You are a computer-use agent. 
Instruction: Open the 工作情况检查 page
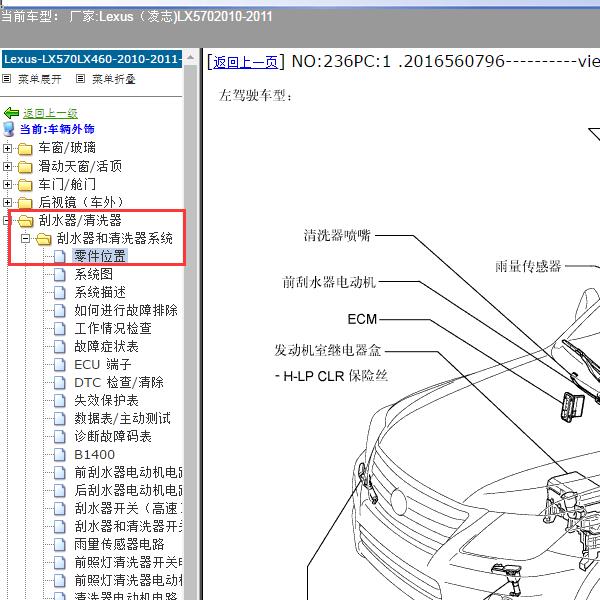coord(113,328)
